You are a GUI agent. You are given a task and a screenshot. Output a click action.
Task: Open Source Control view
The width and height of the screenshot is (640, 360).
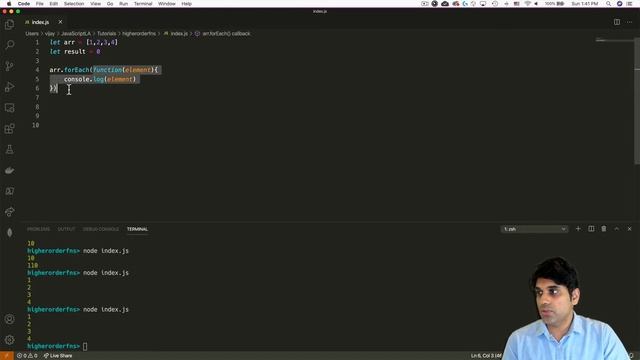click(9, 66)
